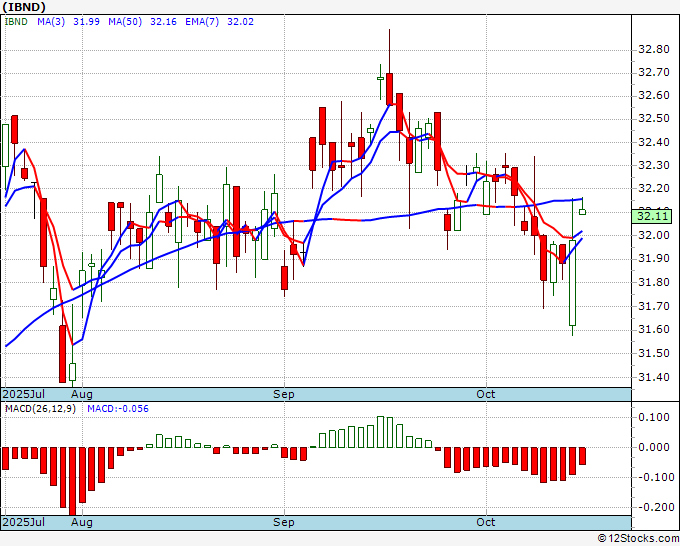Click the 32.20 price axis label
The image size is (680, 546).
point(654,188)
